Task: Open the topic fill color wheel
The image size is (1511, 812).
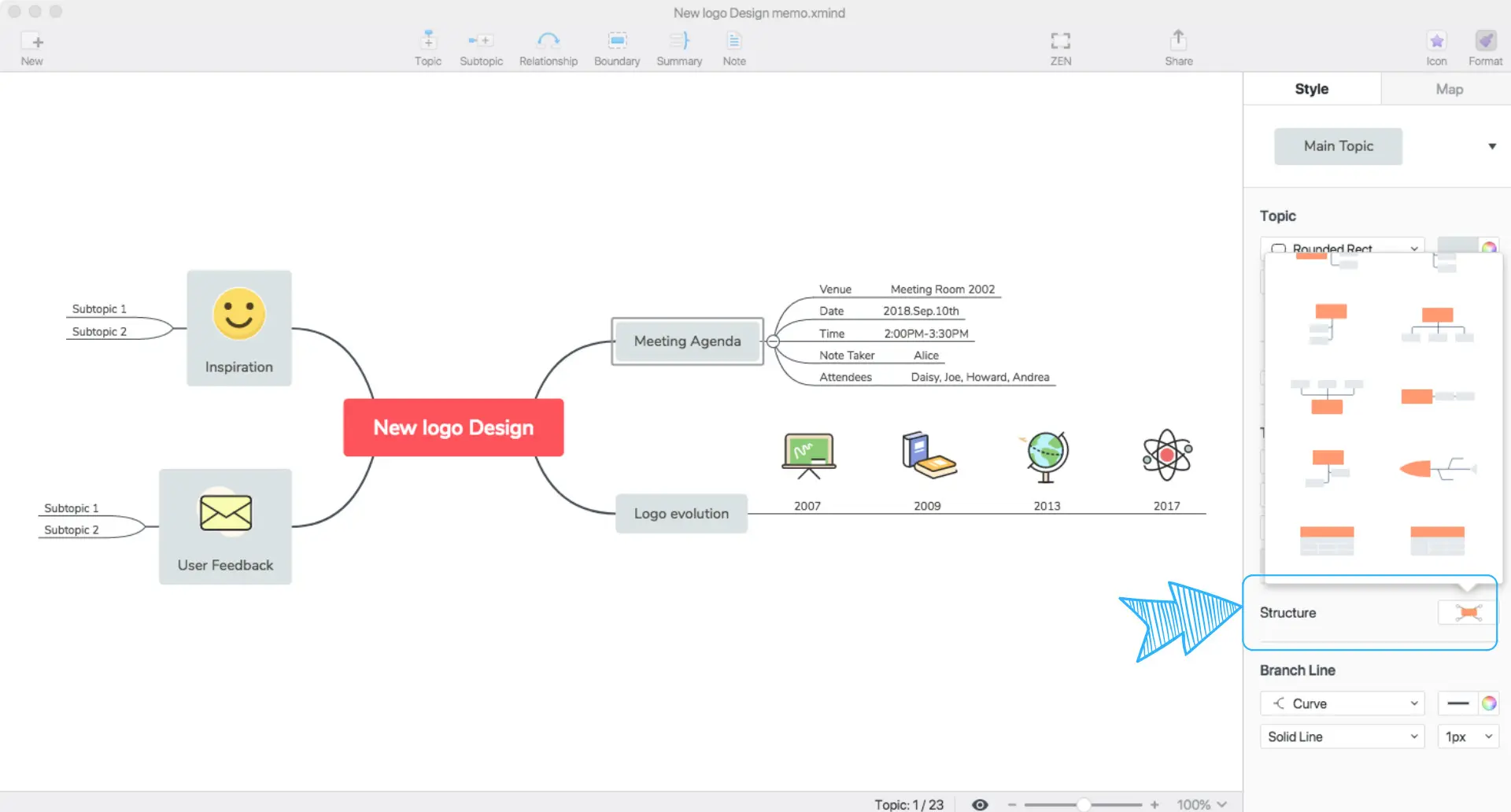Action: click(1489, 246)
